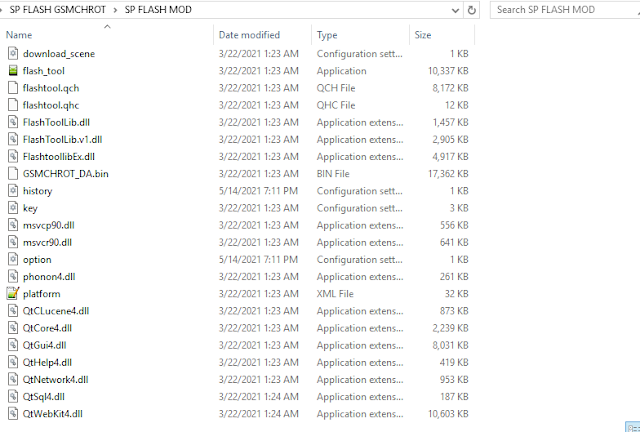Click the 10,337 KB size value
Image resolution: width=640 pixels, height=432 pixels.
(448, 71)
